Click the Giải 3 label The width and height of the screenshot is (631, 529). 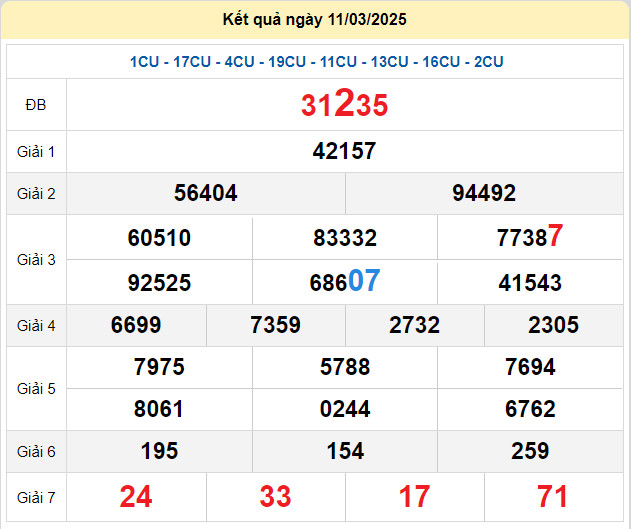[x=36, y=260]
